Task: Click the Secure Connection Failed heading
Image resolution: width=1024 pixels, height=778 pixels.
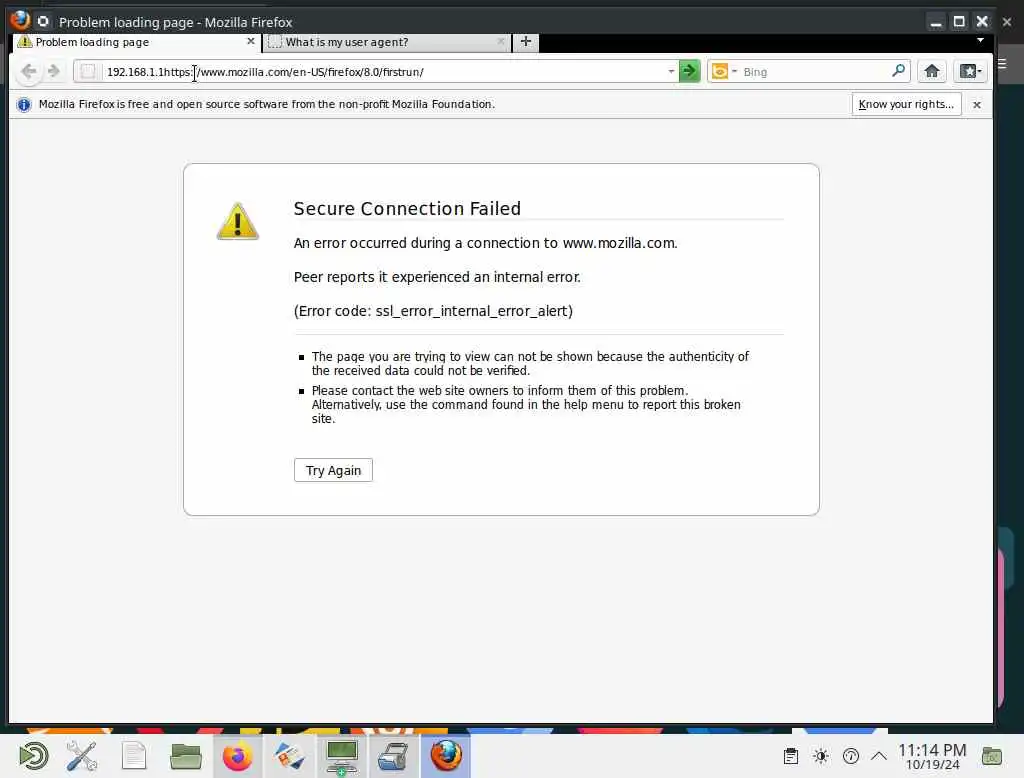Action: point(408,208)
